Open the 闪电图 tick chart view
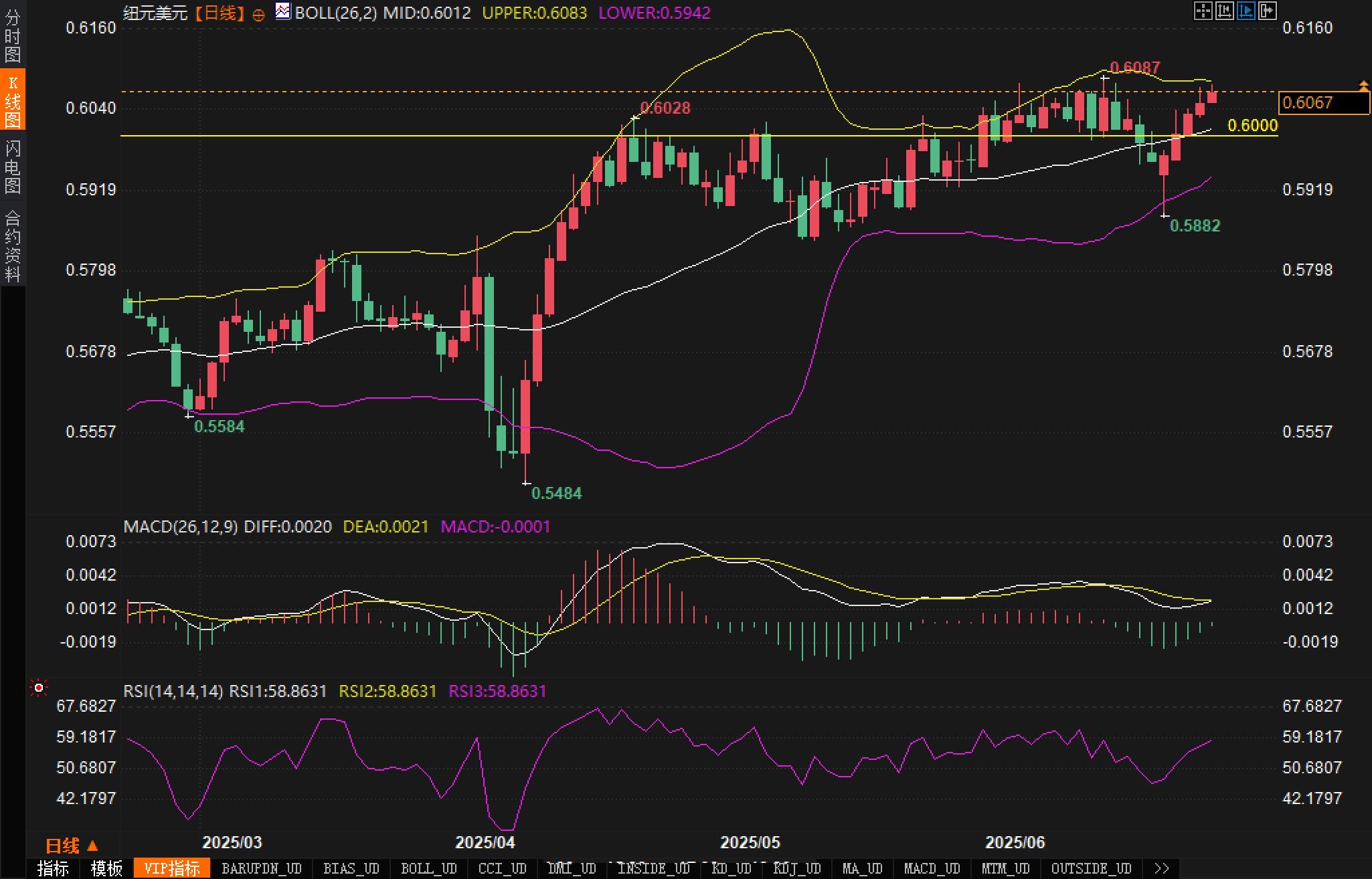 point(13,167)
